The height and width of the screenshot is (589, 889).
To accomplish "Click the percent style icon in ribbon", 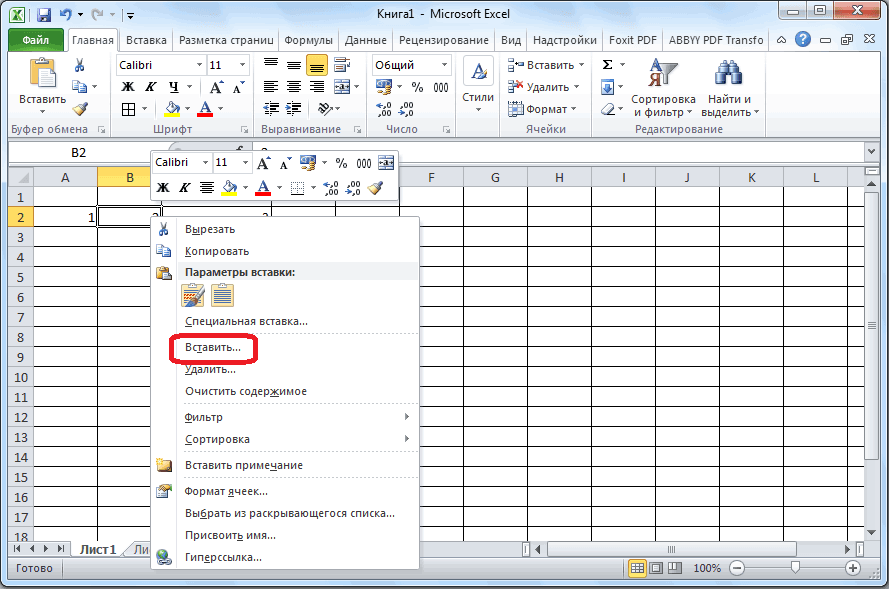I will (x=416, y=87).
